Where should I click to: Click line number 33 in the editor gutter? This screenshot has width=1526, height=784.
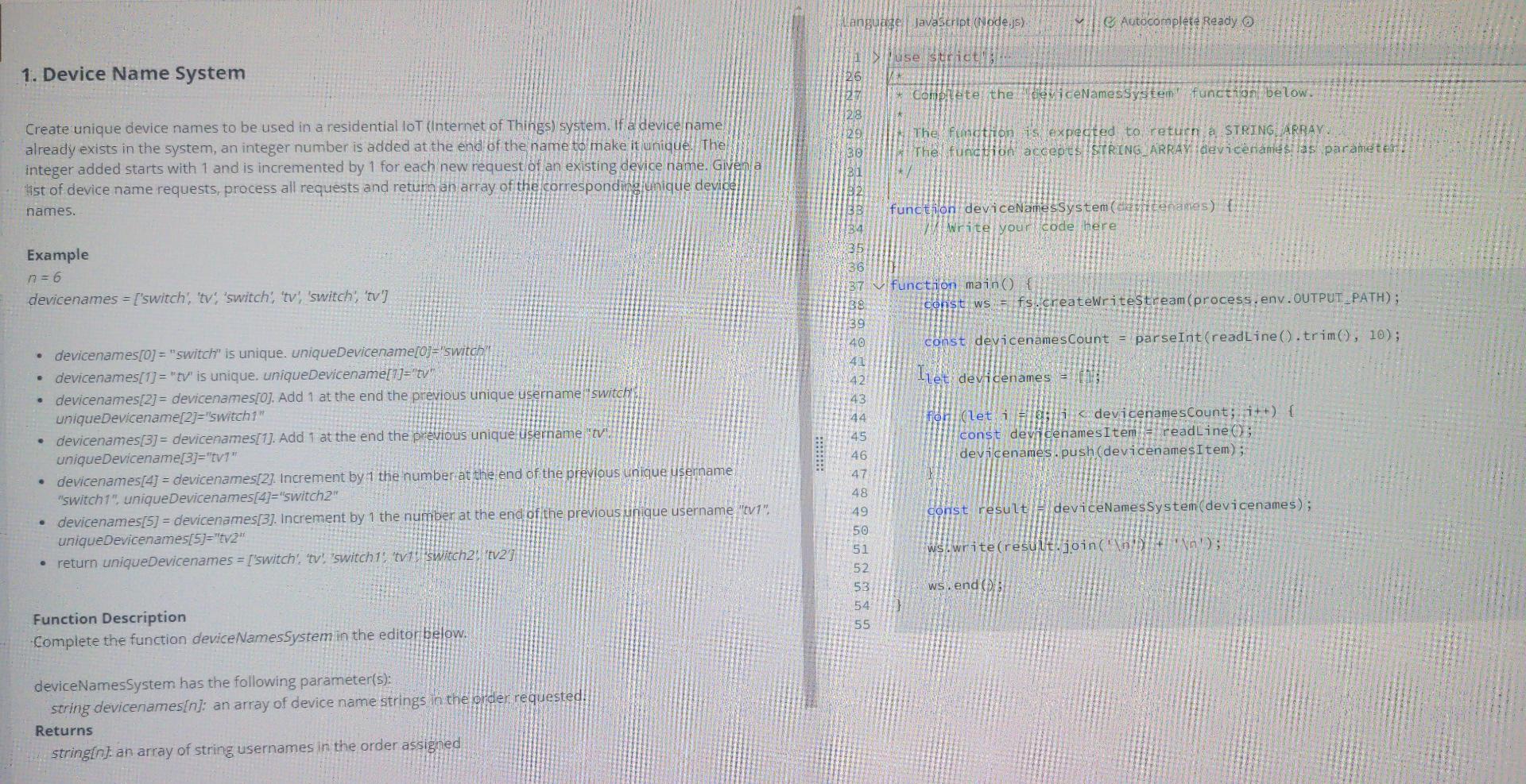click(x=859, y=208)
